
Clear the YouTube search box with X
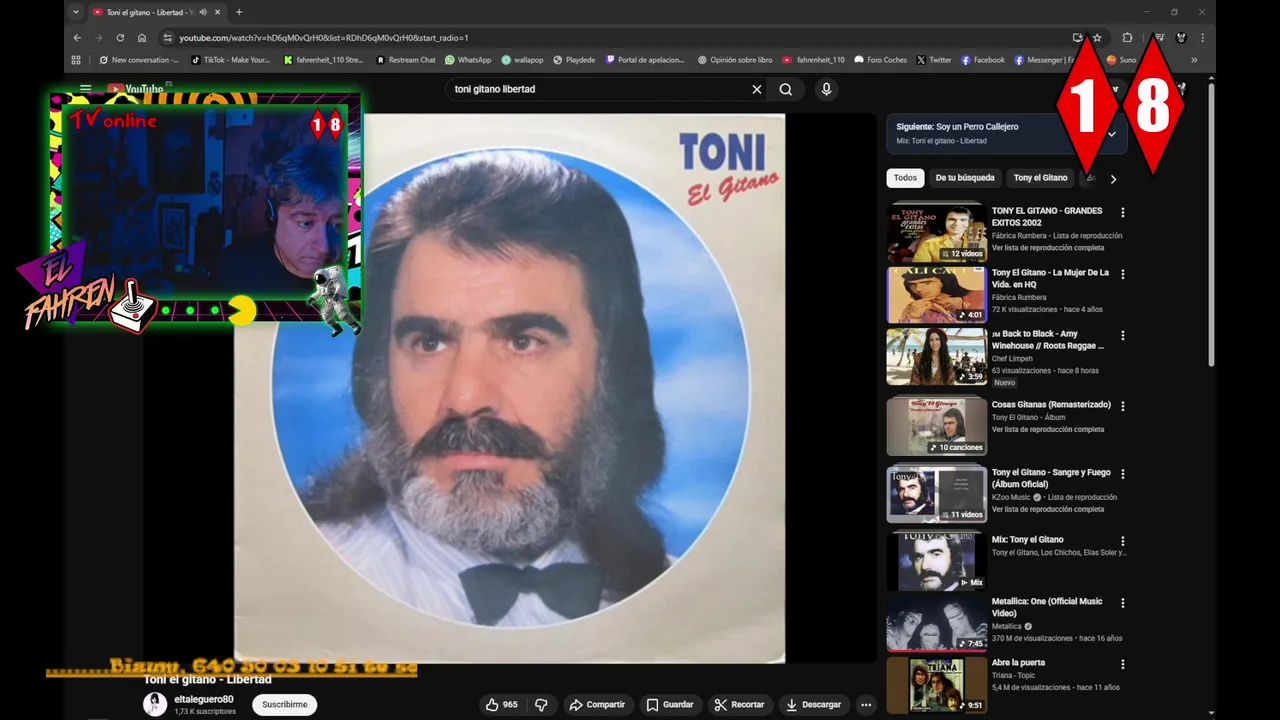pos(757,89)
